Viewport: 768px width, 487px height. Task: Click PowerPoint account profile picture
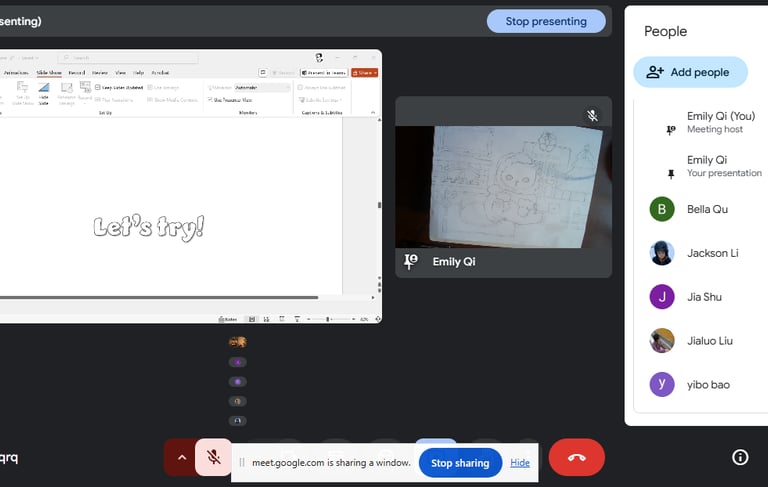[319, 58]
